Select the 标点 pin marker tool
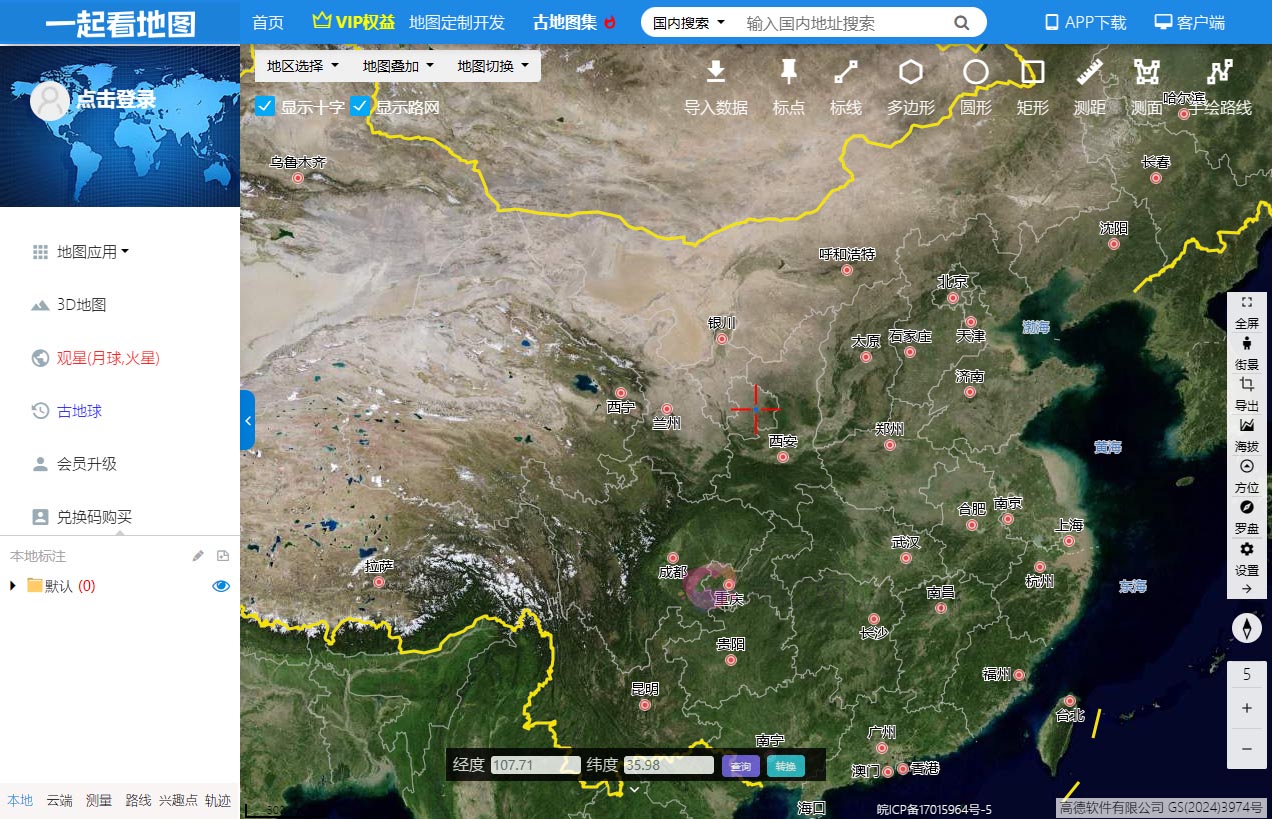The height and width of the screenshot is (819, 1272). click(788, 72)
